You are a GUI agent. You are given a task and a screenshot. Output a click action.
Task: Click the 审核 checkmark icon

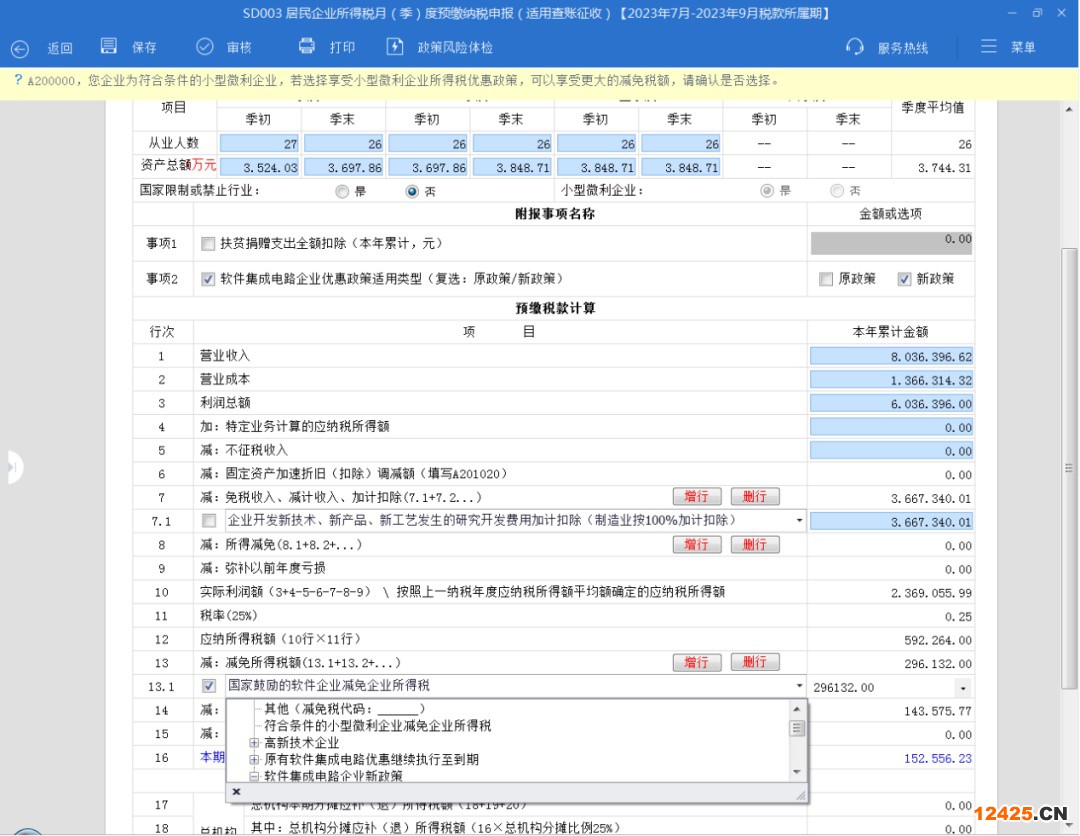tap(205, 47)
